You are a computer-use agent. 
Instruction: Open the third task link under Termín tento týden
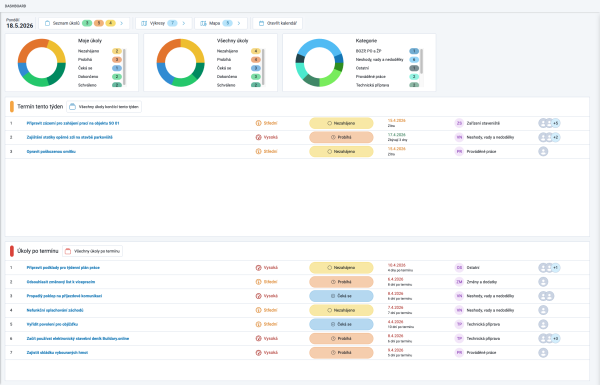click(x=51, y=152)
